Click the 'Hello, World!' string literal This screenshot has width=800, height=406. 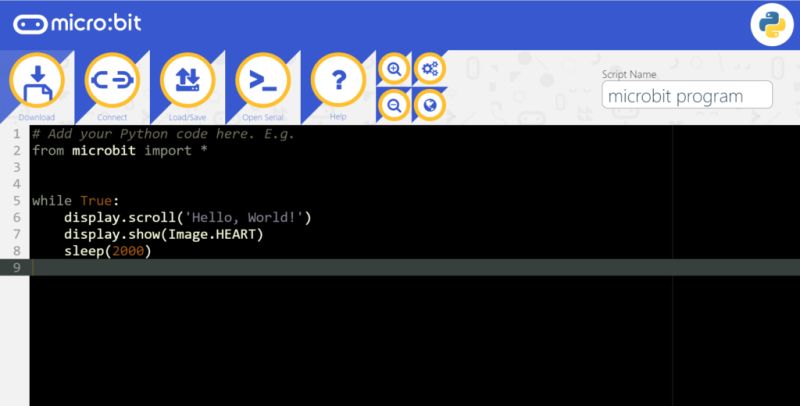tap(244, 217)
